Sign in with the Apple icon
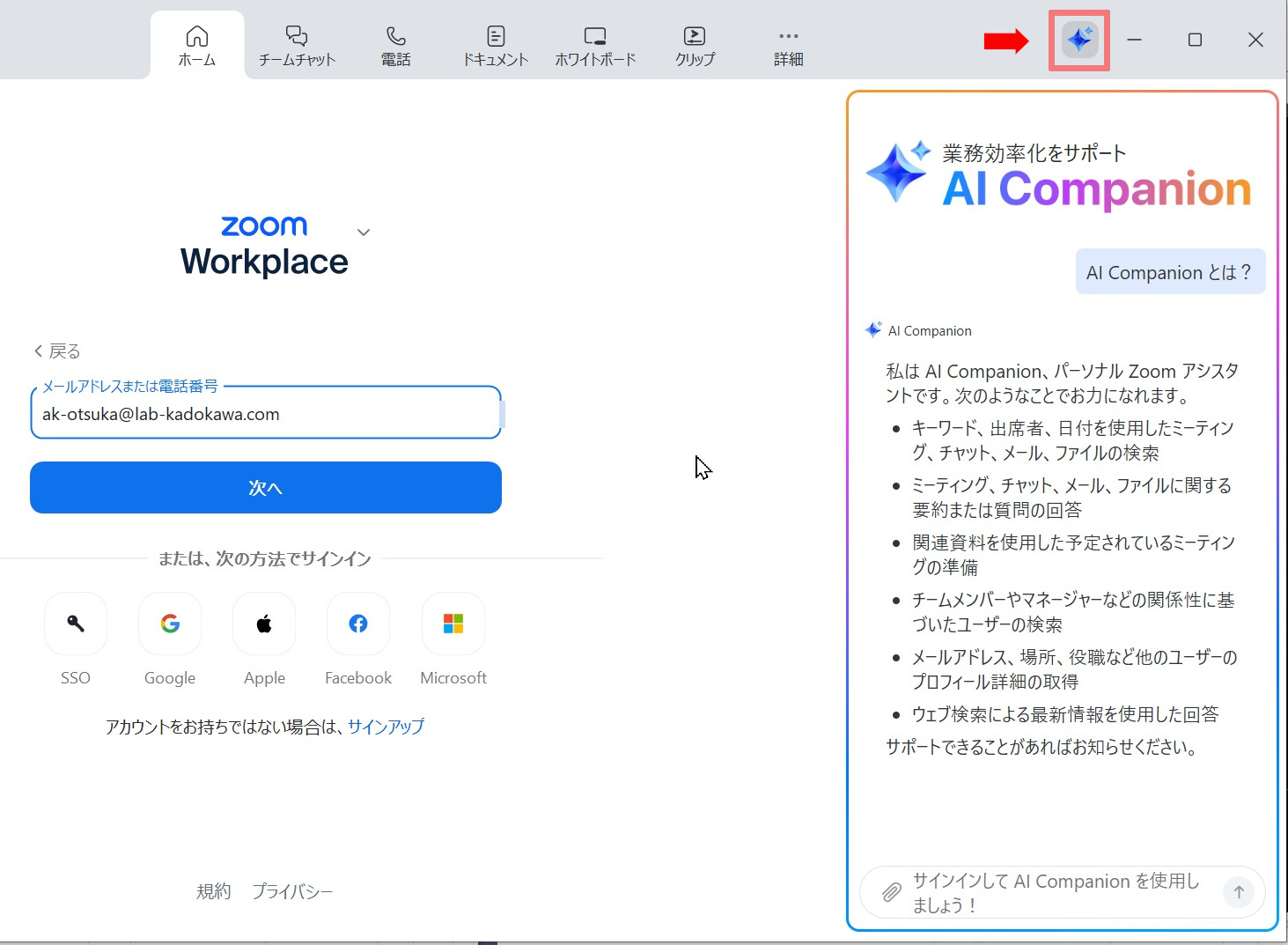The image size is (1288, 945). point(264,624)
